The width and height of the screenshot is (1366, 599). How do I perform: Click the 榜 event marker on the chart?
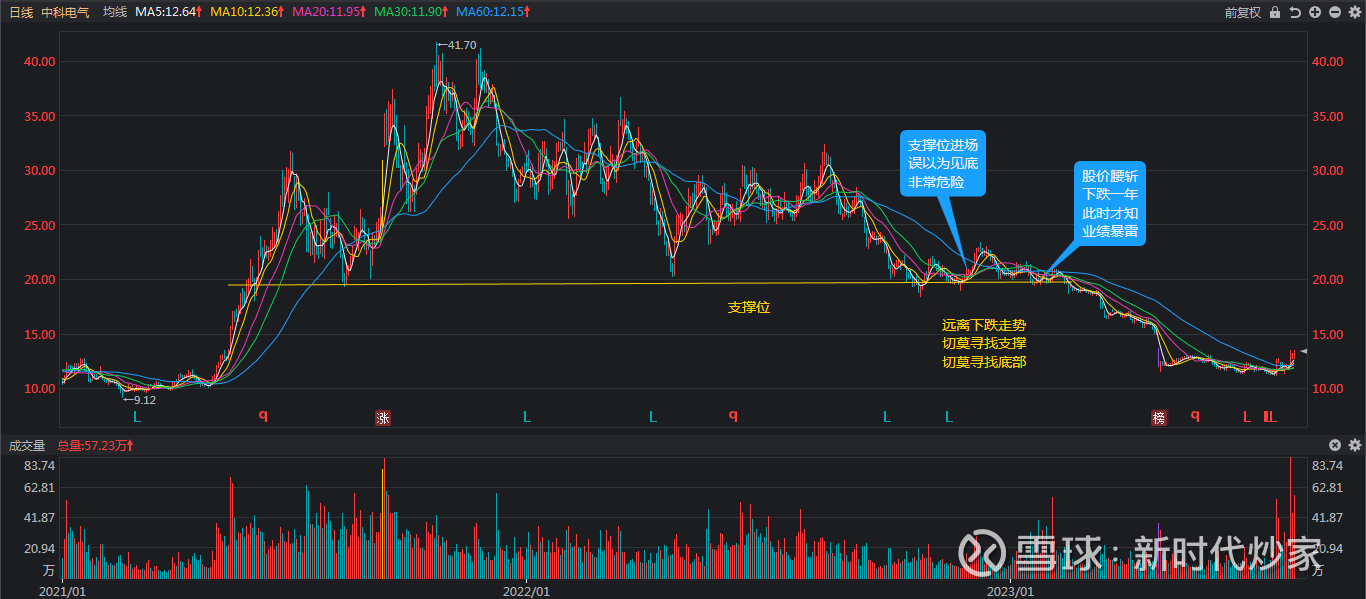pyautogui.click(x=1159, y=418)
